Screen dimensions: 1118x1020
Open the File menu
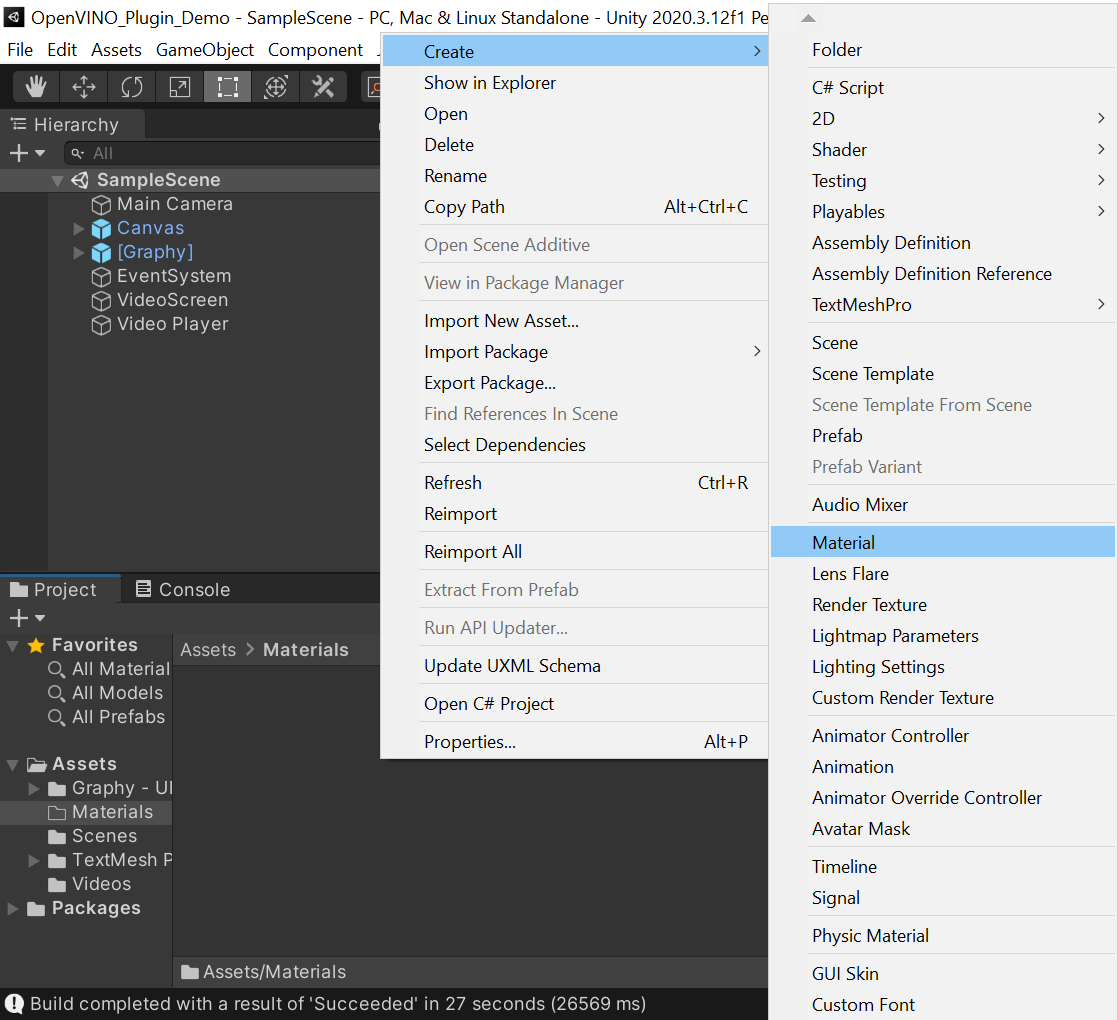point(20,50)
